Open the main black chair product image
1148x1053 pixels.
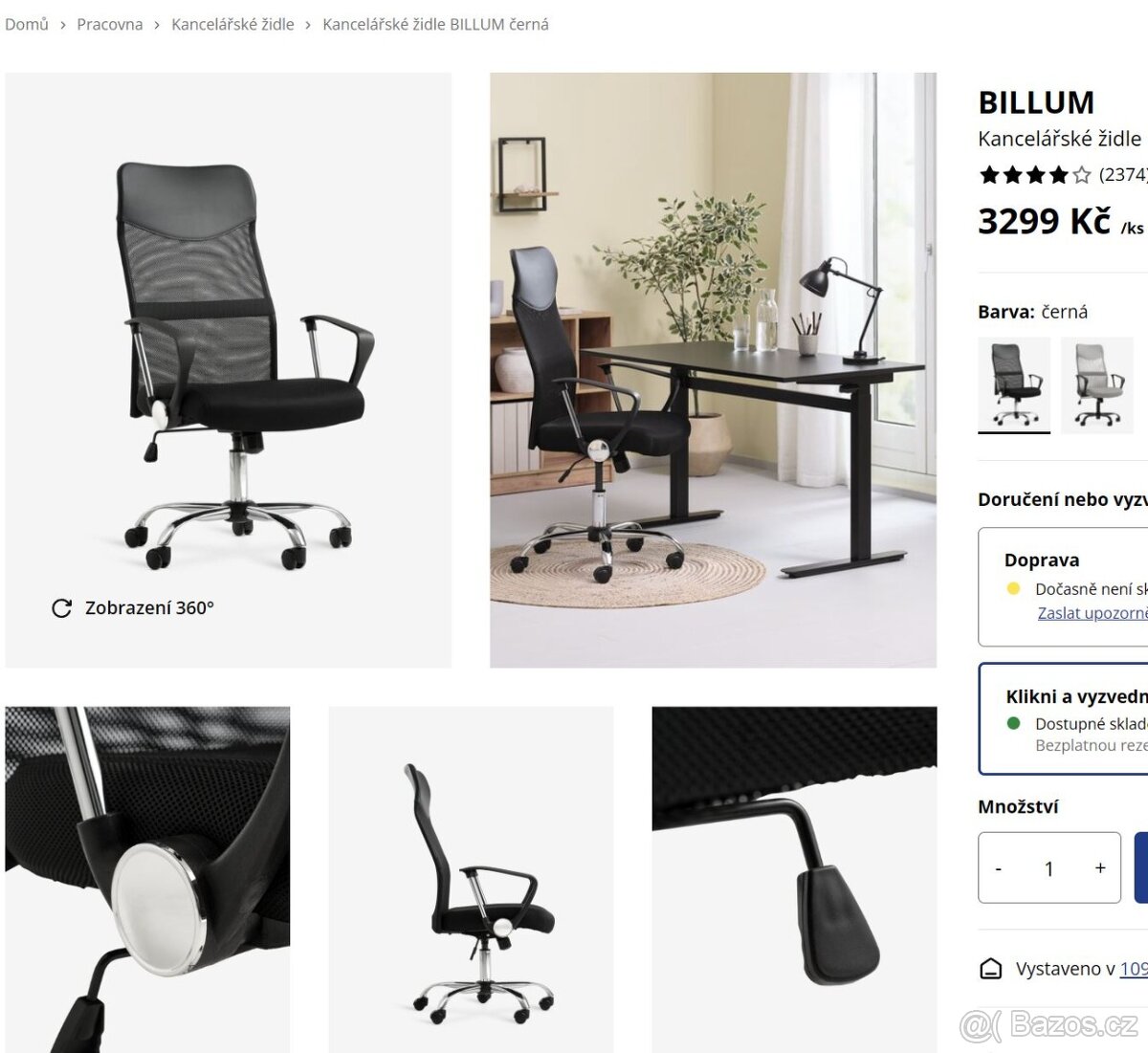(229, 370)
